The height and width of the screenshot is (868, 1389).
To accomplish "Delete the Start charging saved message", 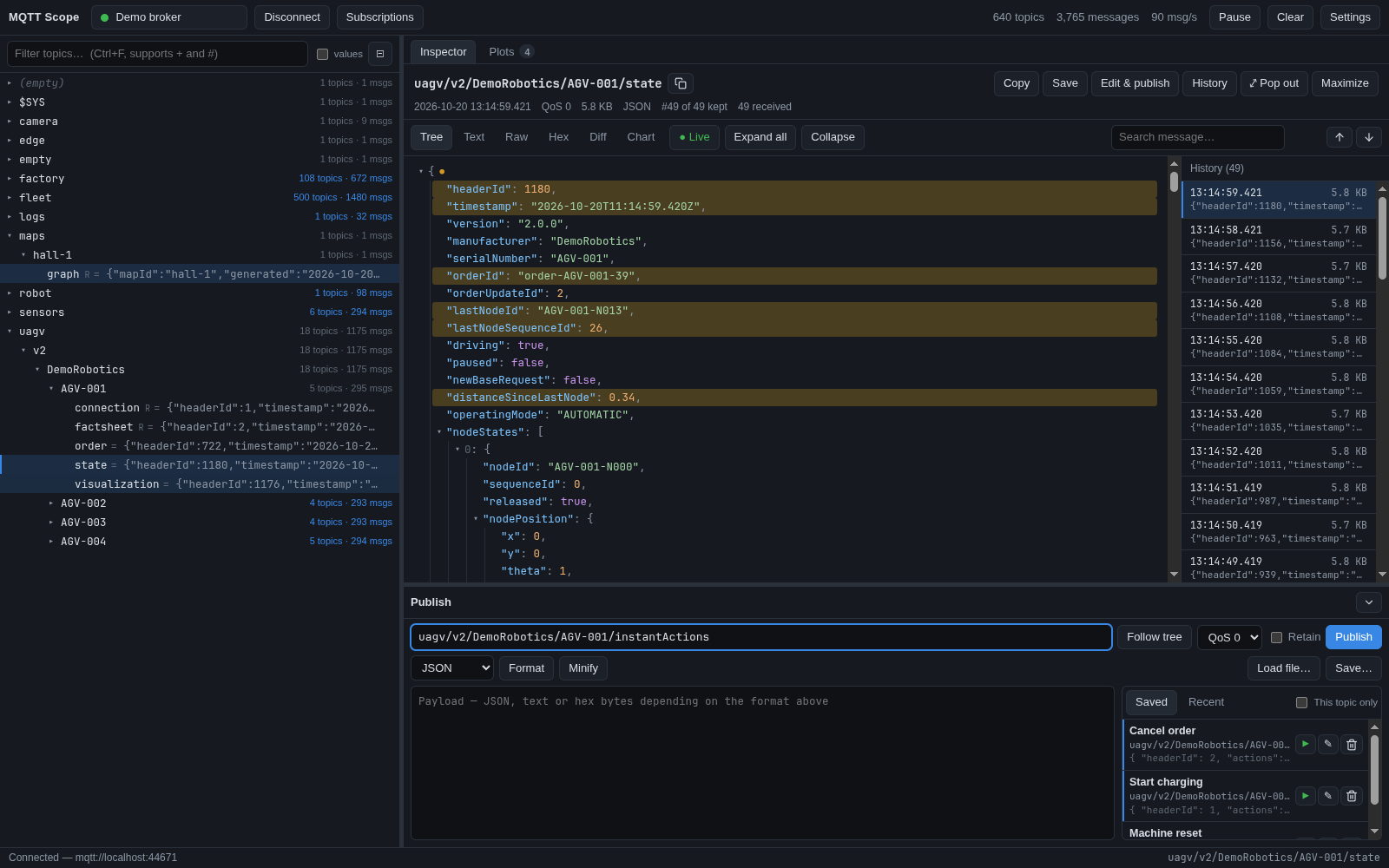I will [1352, 796].
